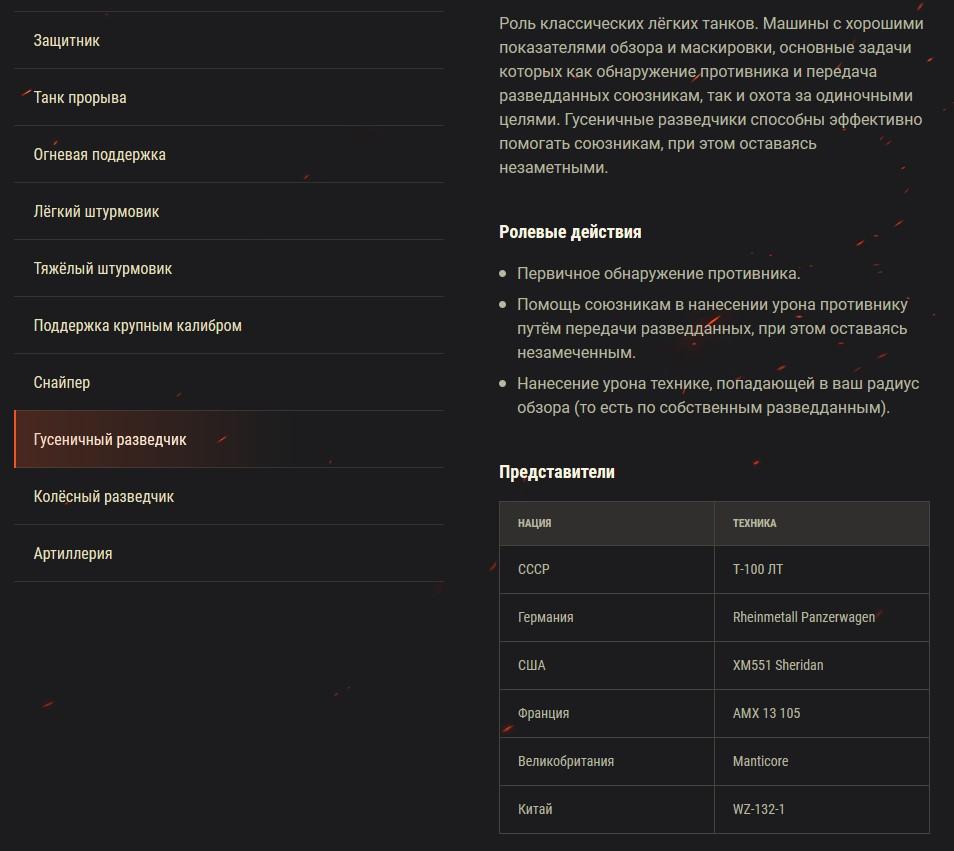Switch to the Снайпер role
Screen dimensions: 954x851
62,383
